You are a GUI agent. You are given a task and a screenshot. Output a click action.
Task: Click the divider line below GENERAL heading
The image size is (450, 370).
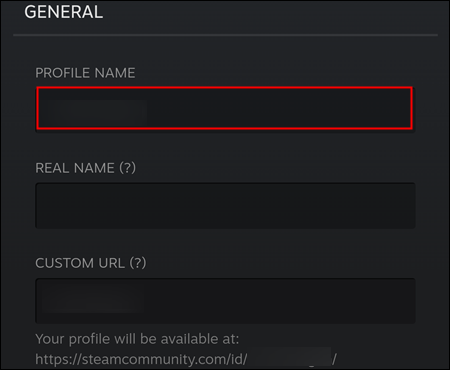pyautogui.click(x=225, y=35)
